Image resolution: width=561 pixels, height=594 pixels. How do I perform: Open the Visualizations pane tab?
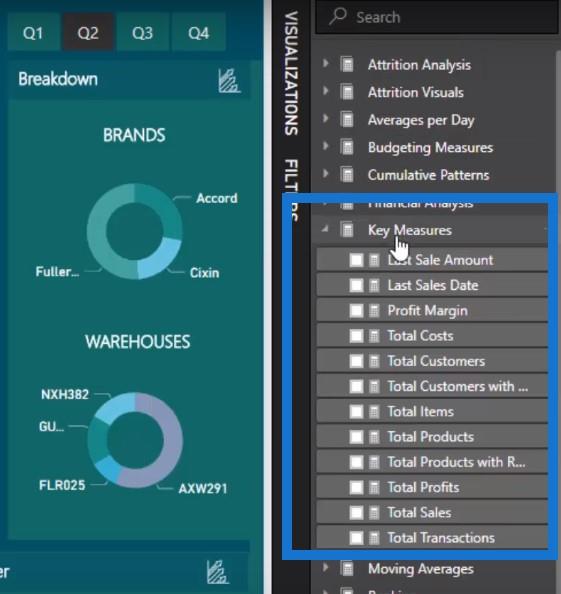pos(291,73)
